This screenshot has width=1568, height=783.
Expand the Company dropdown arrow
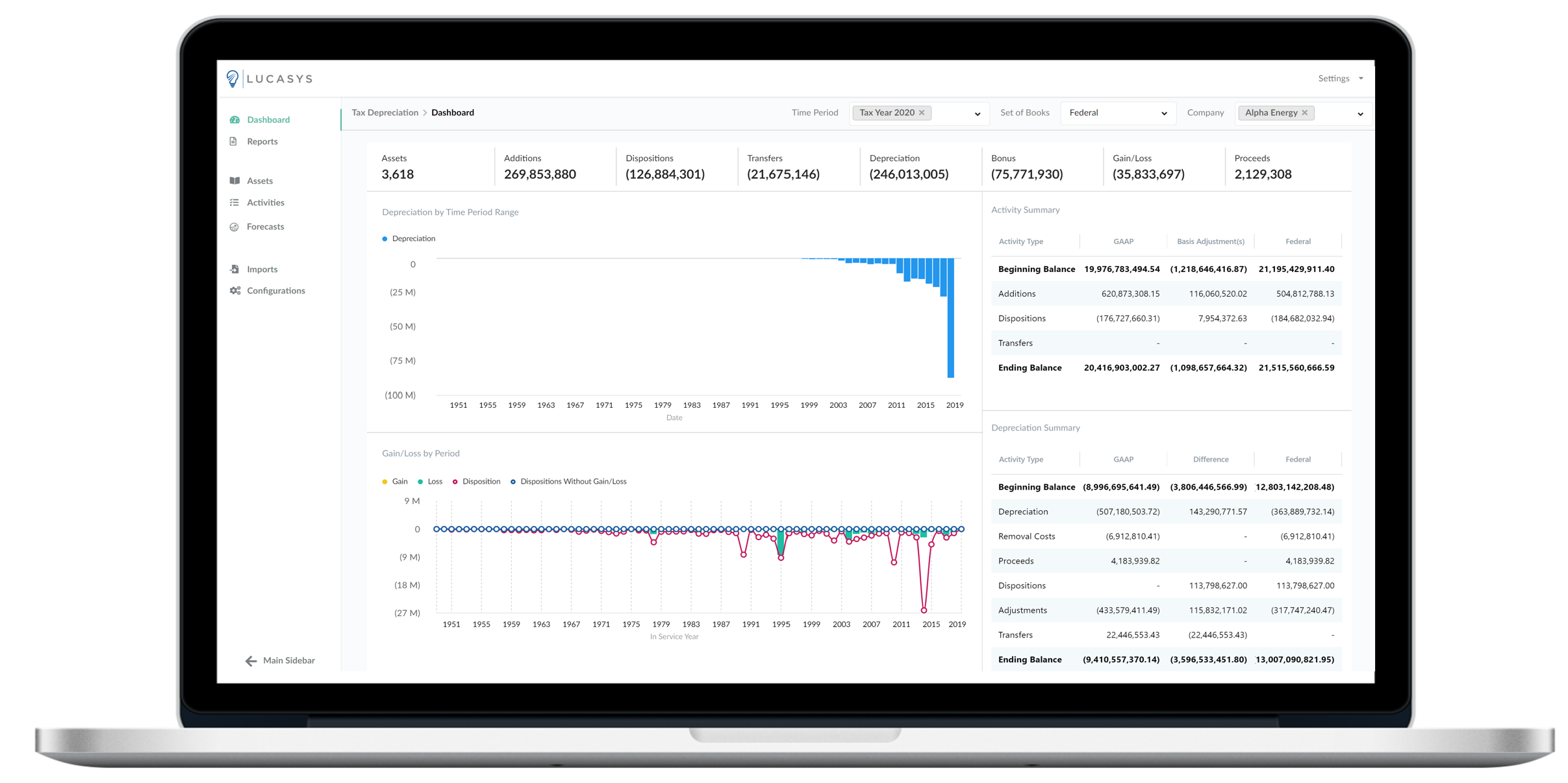point(1360,114)
